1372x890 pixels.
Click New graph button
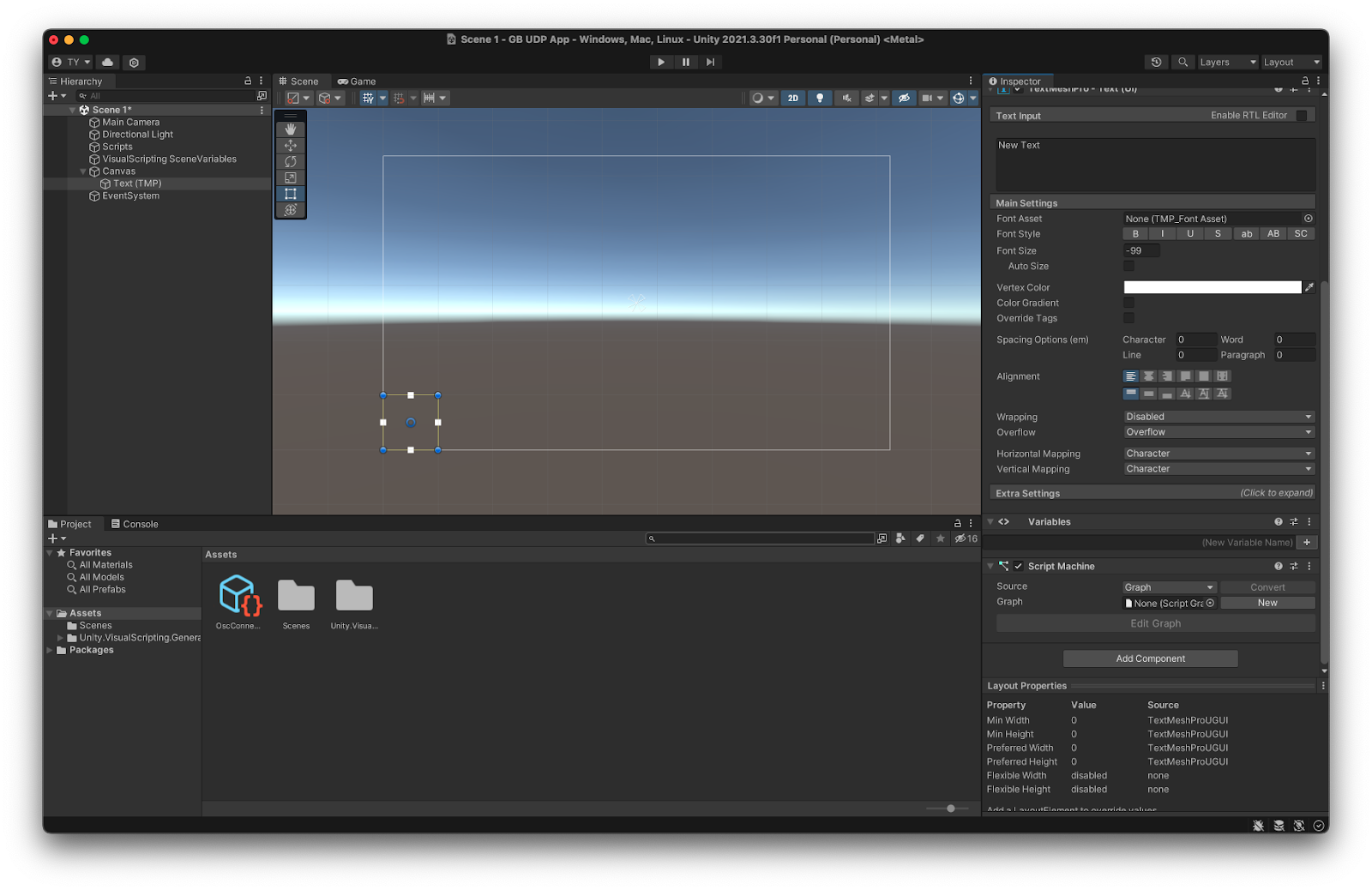(x=1267, y=603)
